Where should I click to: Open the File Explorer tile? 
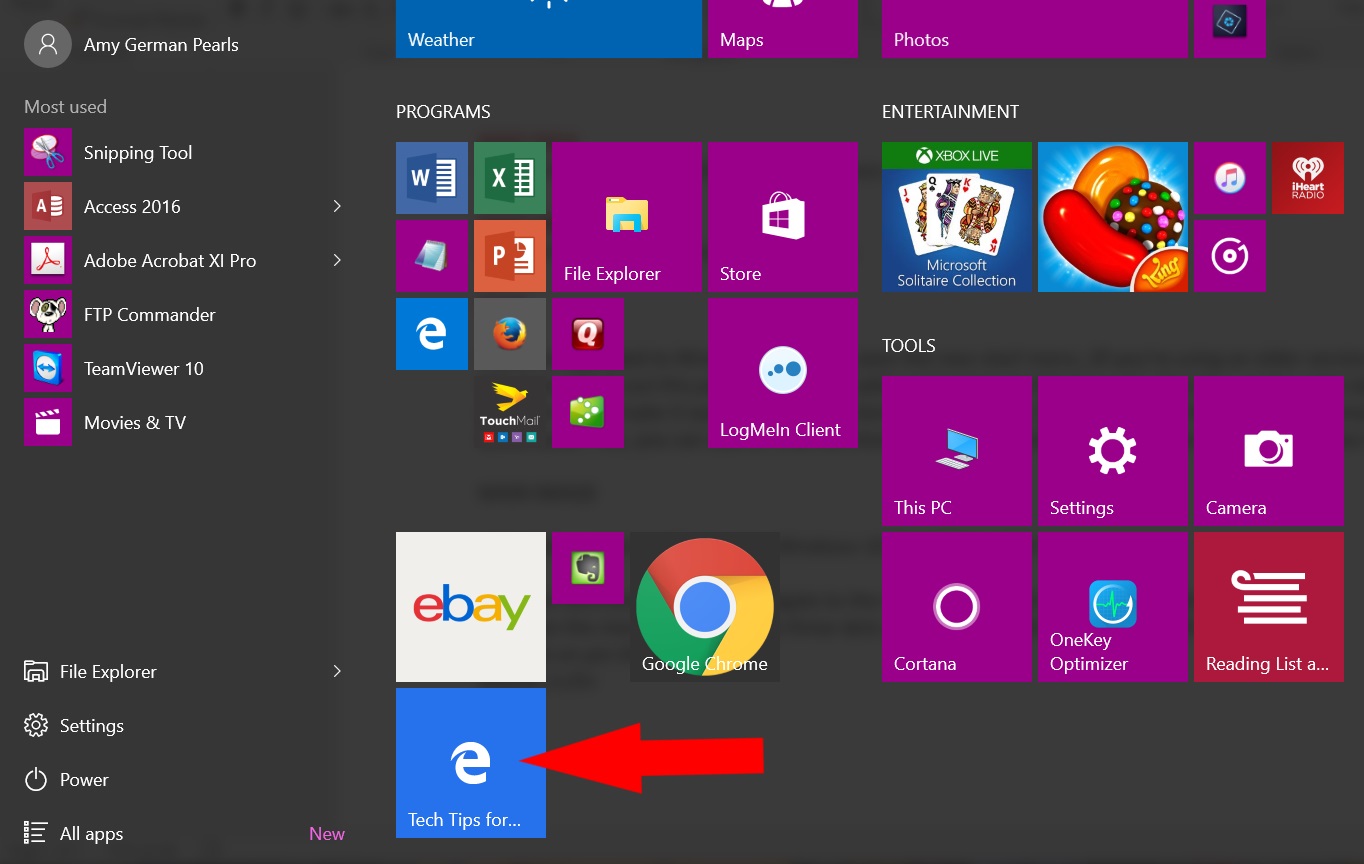pos(627,217)
